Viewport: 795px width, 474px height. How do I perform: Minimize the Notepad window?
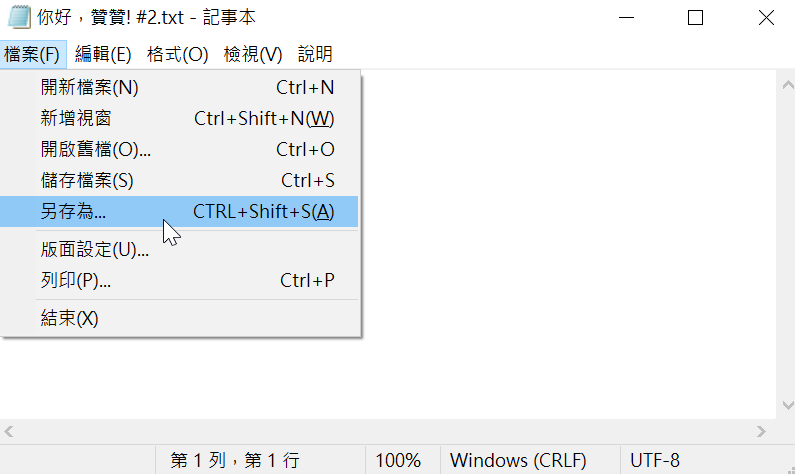point(626,18)
